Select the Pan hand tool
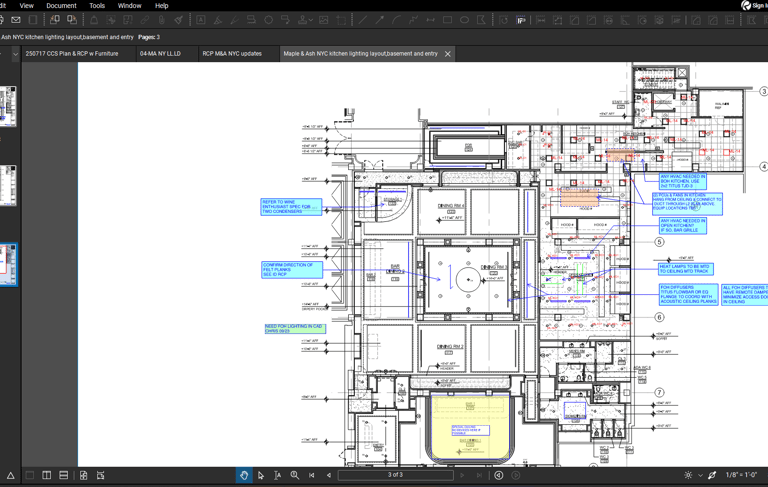This screenshot has width=768, height=487. click(244, 475)
